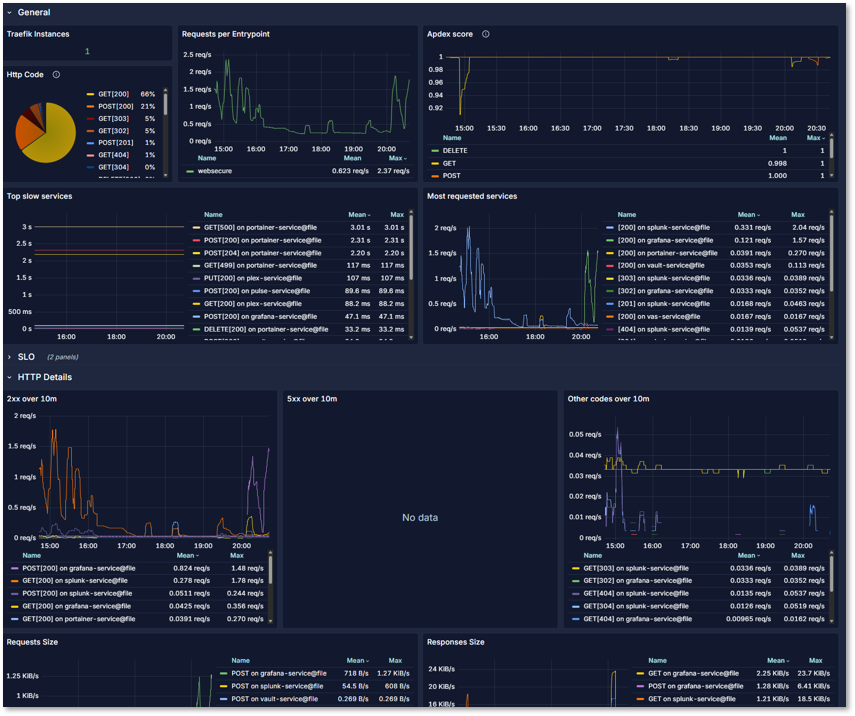Image resolution: width=855 pixels, height=716 pixels.
Task: Toggle the websecure series in Requests per Entrypoint
Action: pyautogui.click(x=213, y=170)
